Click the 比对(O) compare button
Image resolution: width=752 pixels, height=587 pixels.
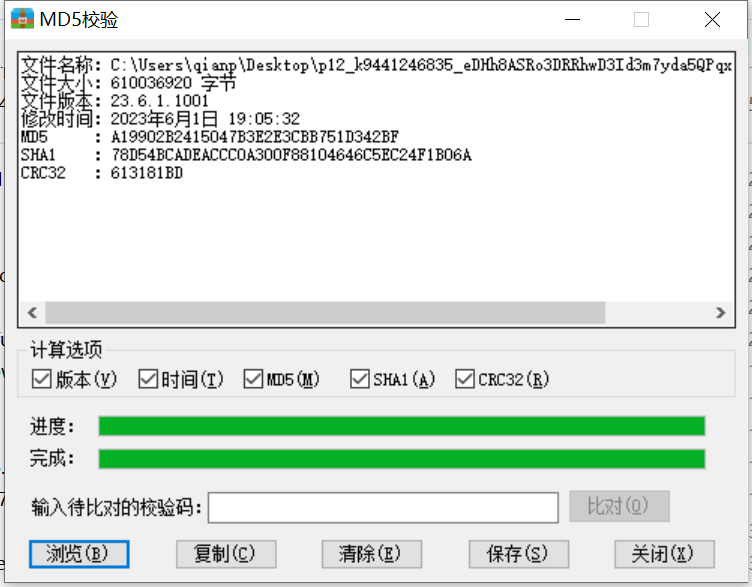pyautogui.click(x=619, y=506)
